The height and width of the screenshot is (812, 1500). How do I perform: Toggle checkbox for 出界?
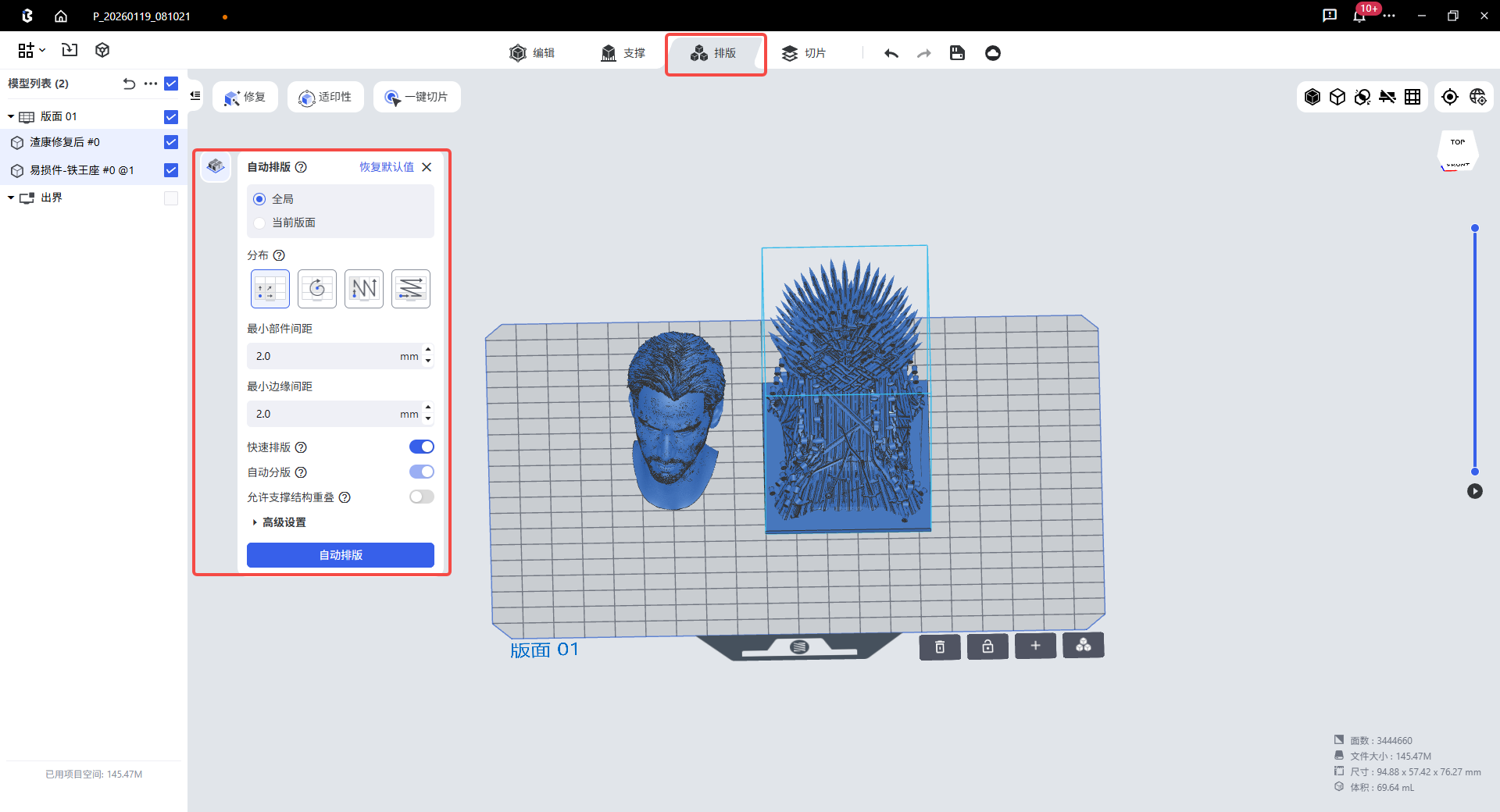pyautogui.click(x=171, y=198)
